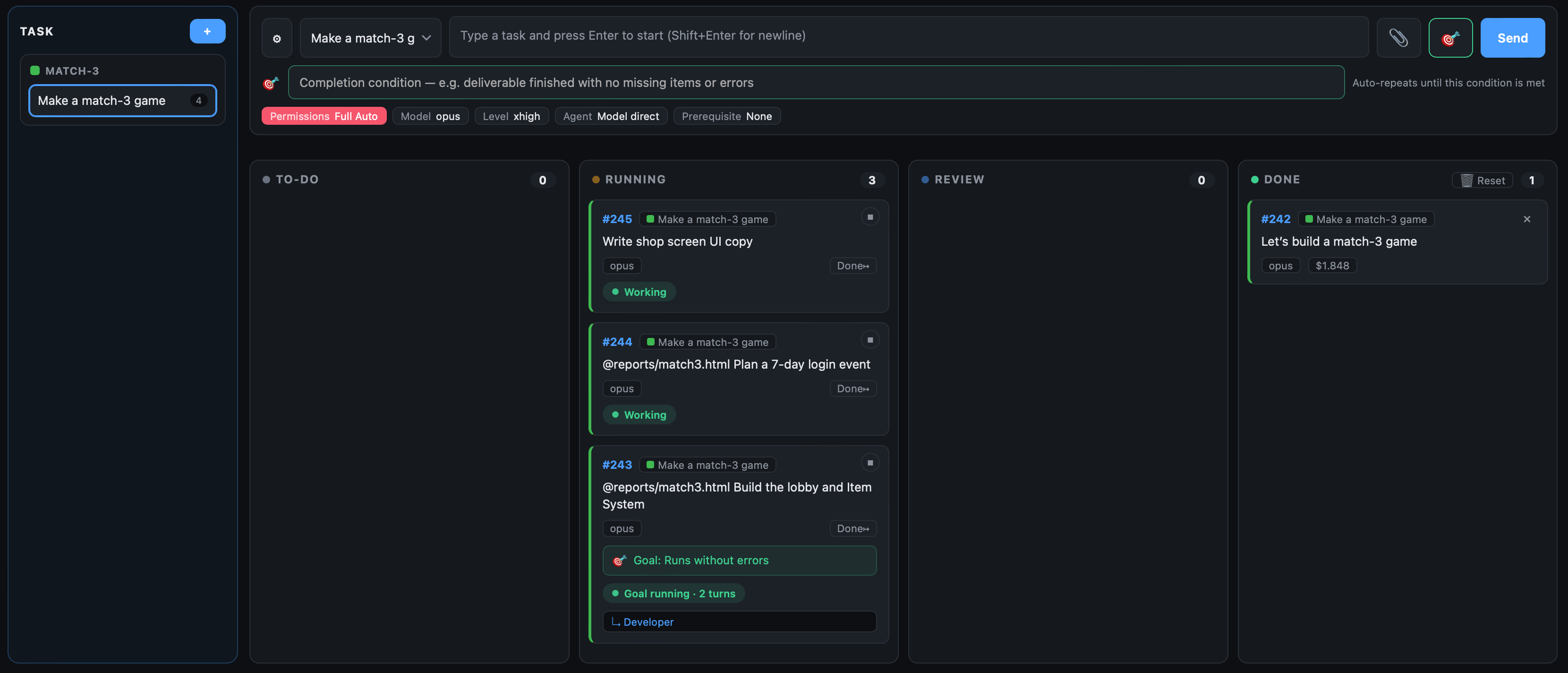Viewport: 1568px width, 673px height.
Task: Stop running task #243
Action: pos(870,463)
